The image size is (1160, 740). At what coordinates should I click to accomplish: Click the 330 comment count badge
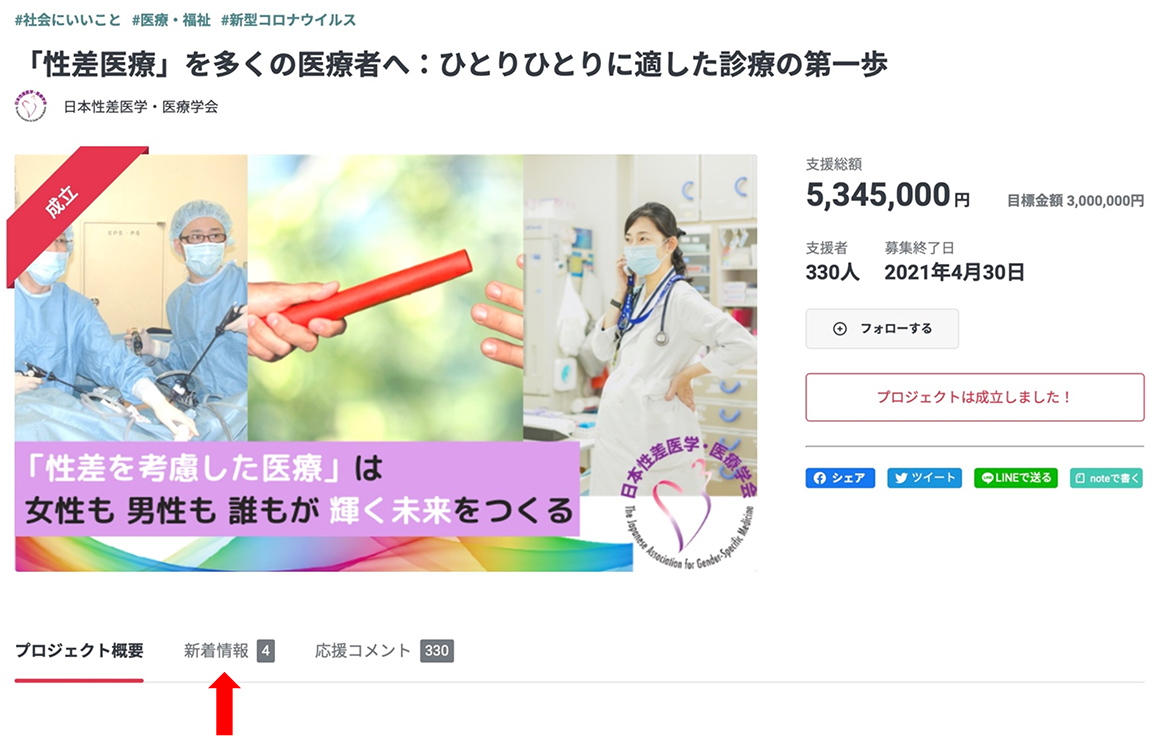click(x=436, y=650)
